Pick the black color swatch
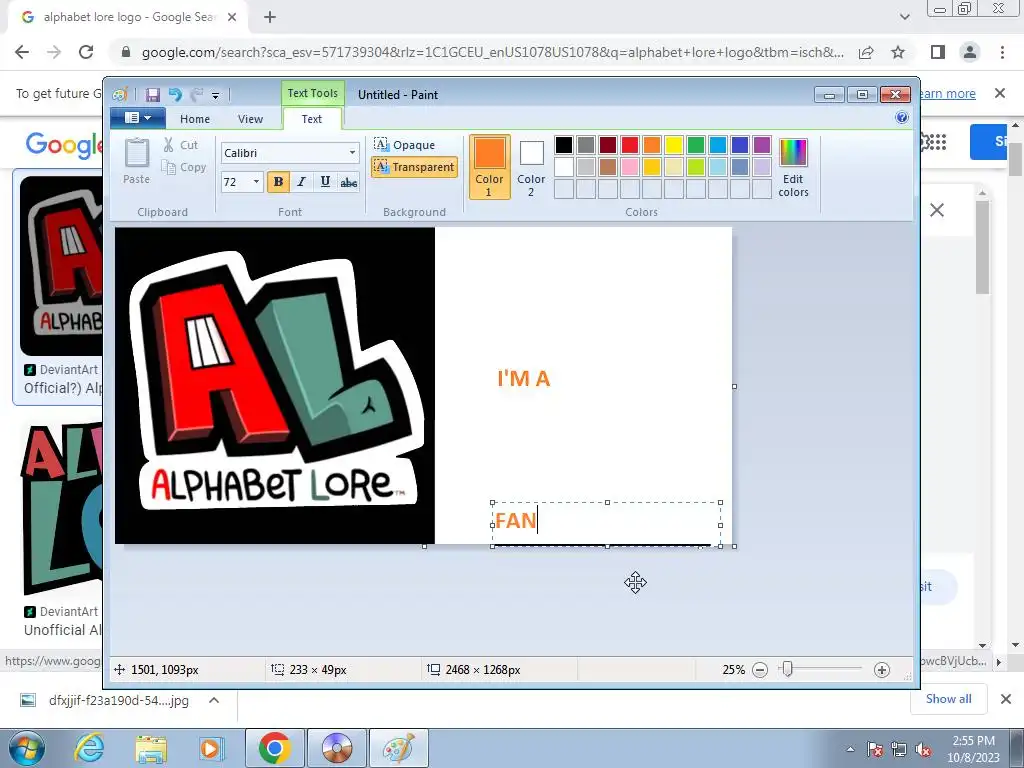The width and height of the screenshot is (1024, 768). click(x=564, y=145)
